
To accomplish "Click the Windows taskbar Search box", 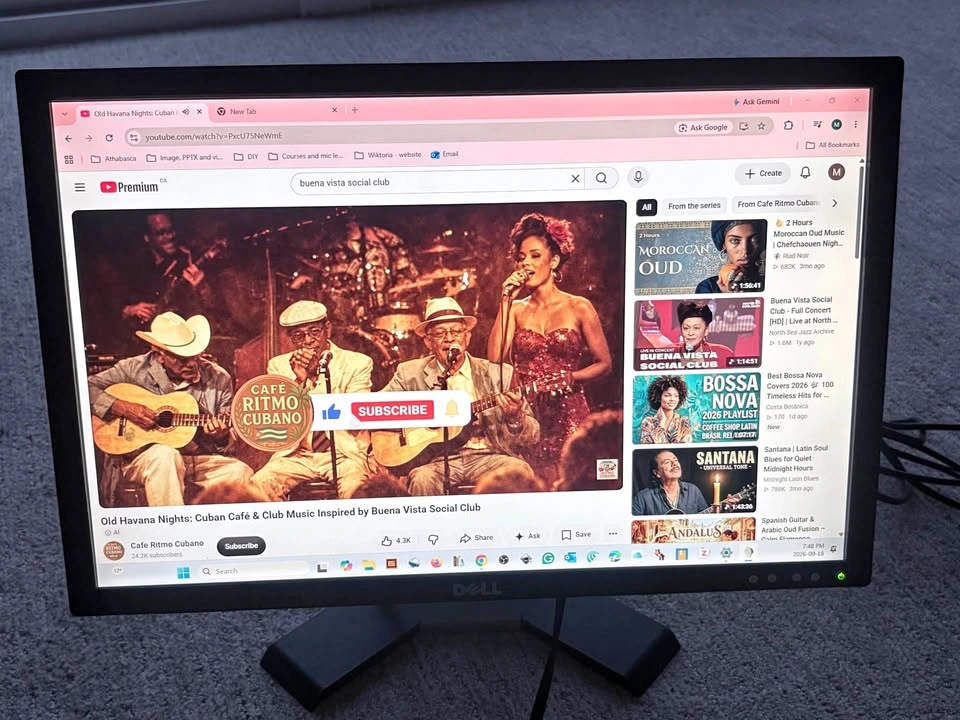I will coord(252,571).
